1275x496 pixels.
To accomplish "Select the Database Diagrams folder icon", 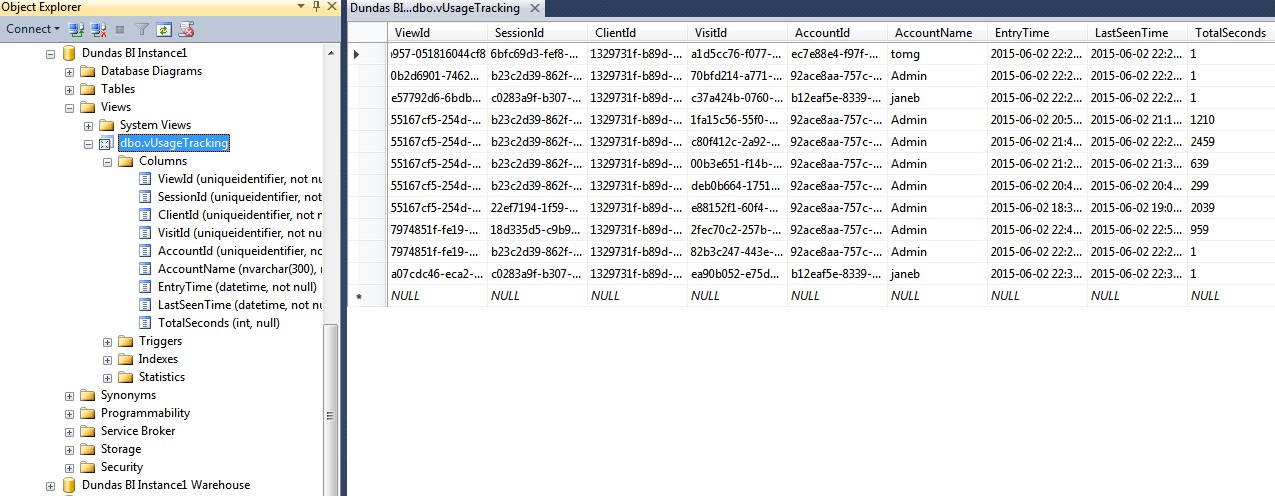I will (x=87, y=71).
